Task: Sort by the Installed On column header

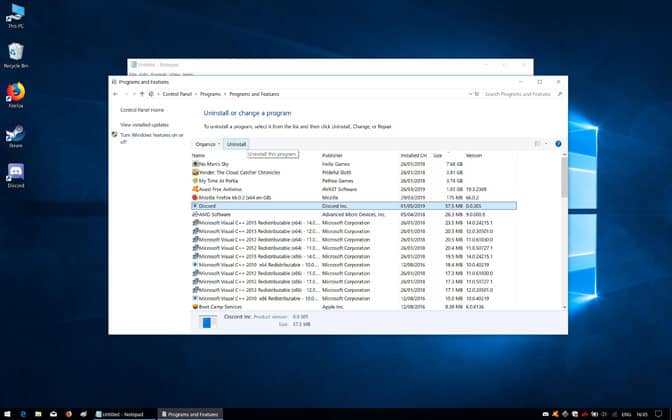Action: point(415,156)
